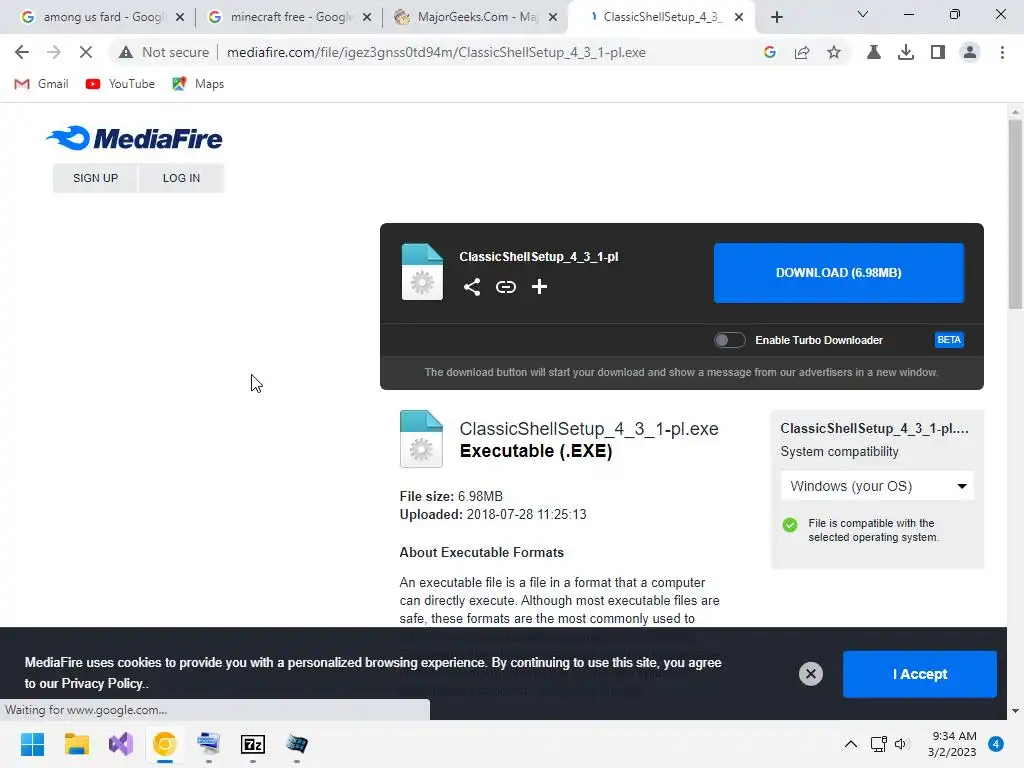Click the scrollbar down arrow
The width and height of the screenshot is (1024, 768).
pos(1015,711)
